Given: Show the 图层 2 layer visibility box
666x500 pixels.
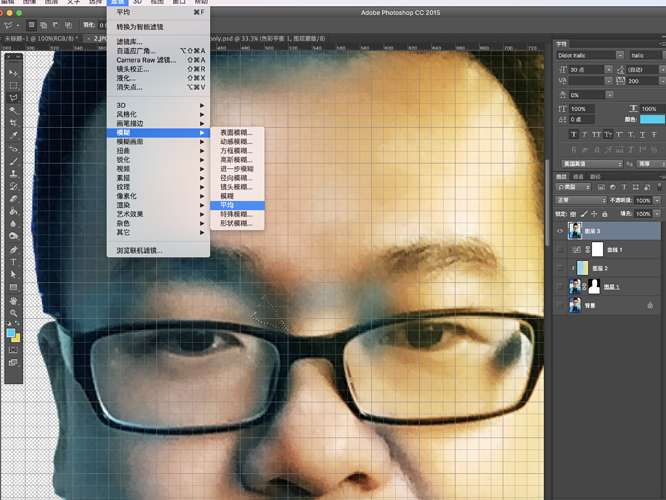Looking at the screenshot, I should 560,268.
